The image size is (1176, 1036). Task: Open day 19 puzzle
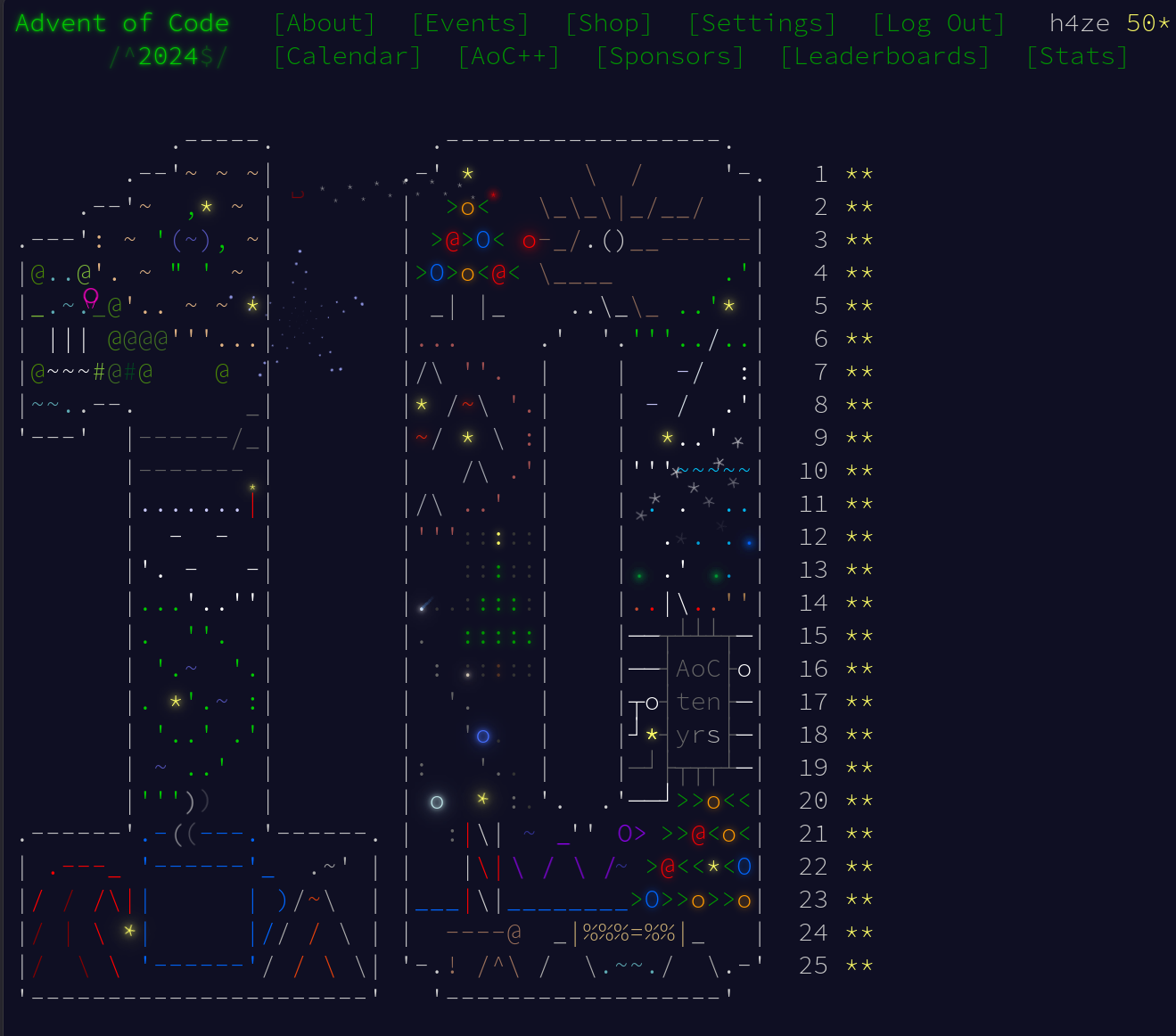point(814,768)
